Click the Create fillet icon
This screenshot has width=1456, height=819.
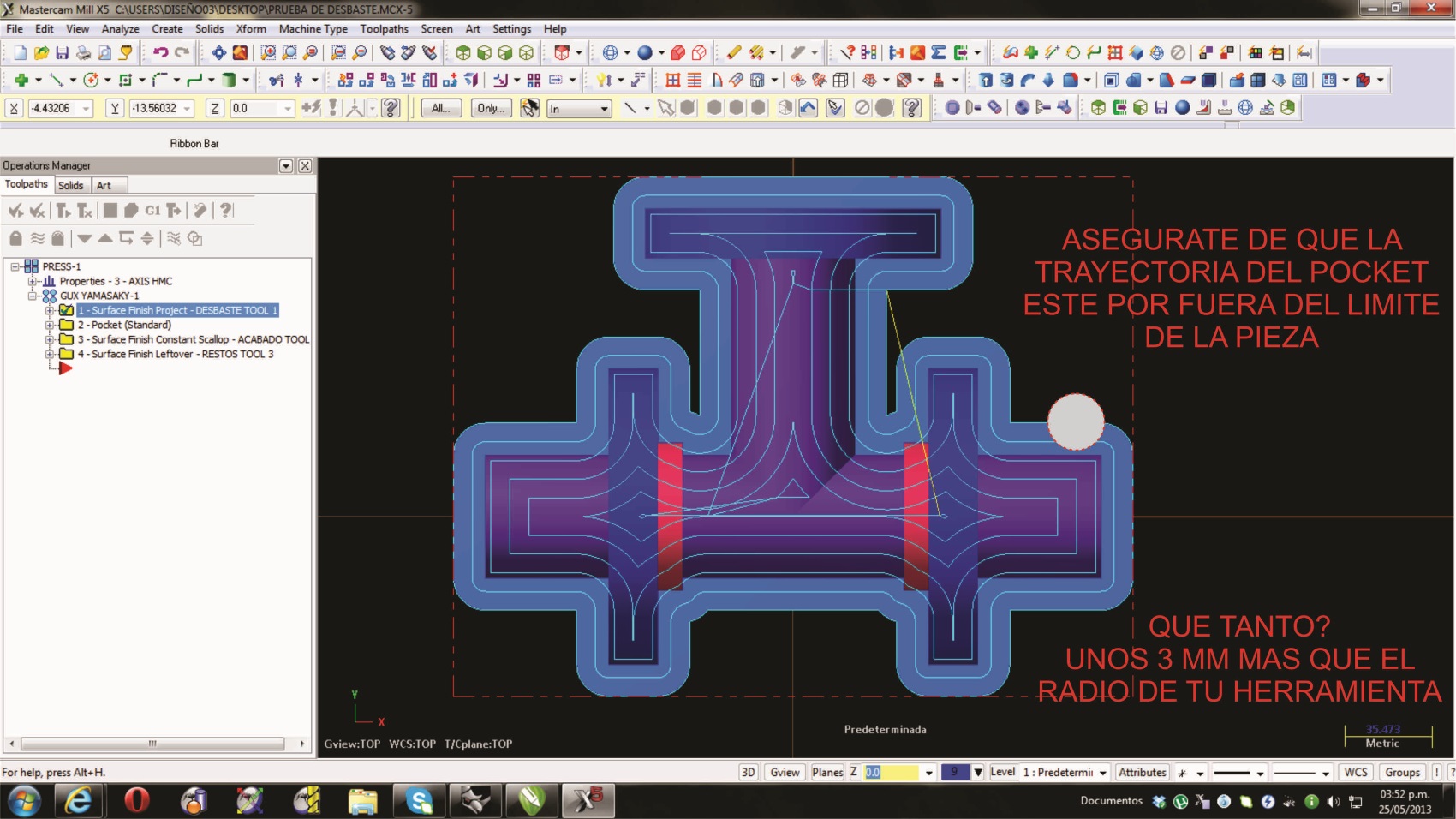(x=159, y=80)
